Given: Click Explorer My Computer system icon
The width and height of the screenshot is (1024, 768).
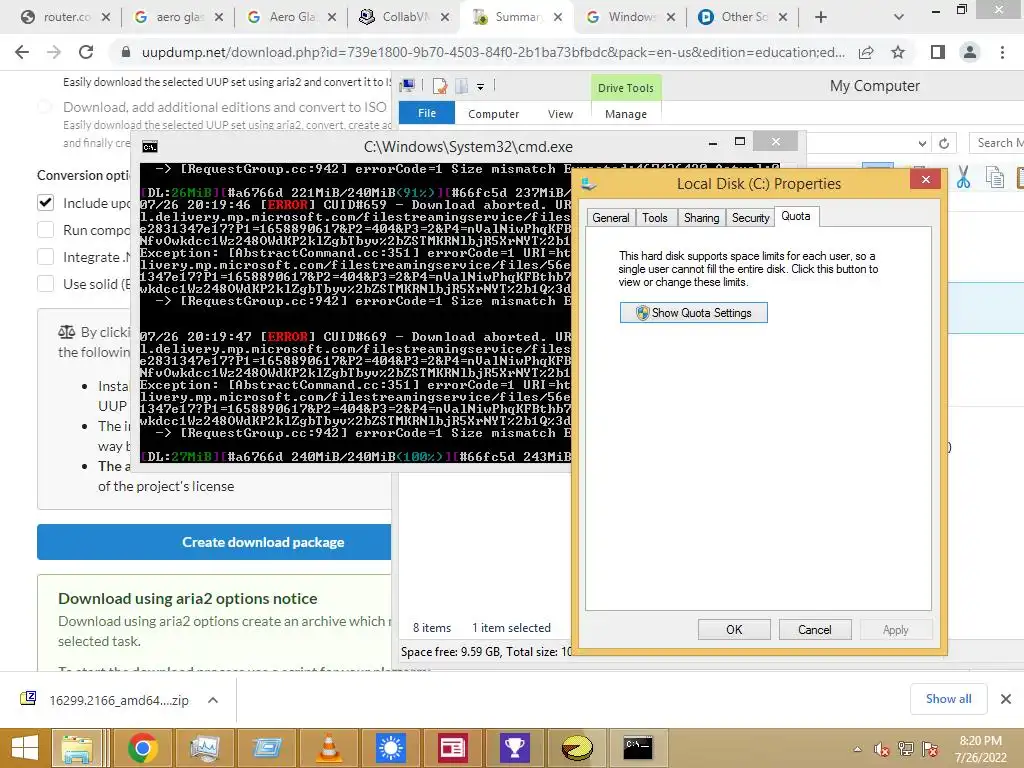Looking at the screenshot, I should coord(408,86).
